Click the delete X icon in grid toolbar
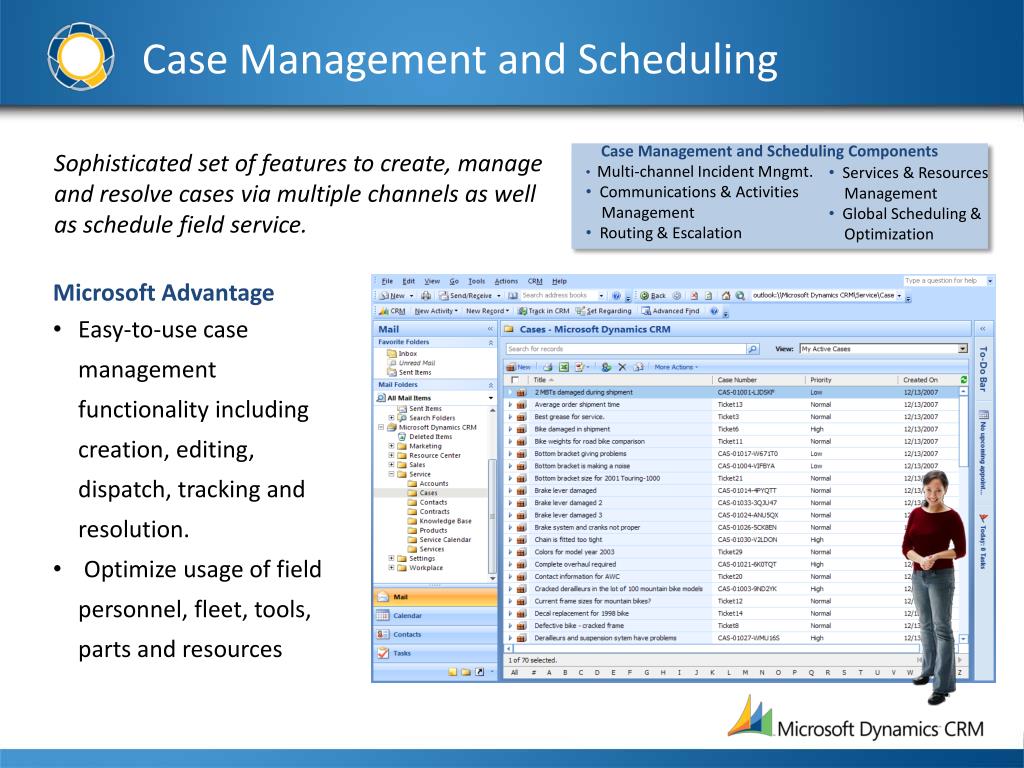The height and width of the screenshot is (768, 1024). [622, 367]
